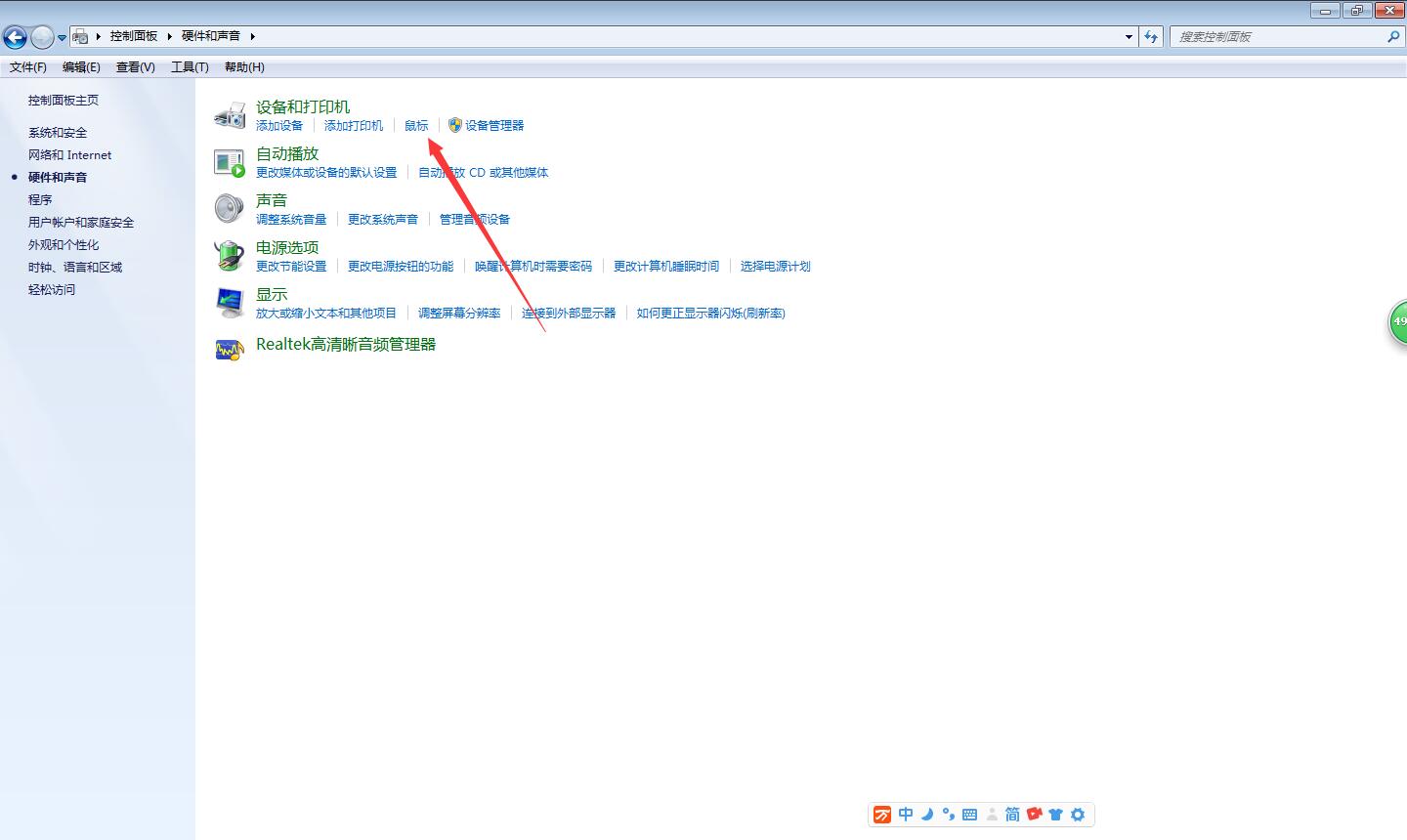
Task: Click 调整屏幕分辨率 link
Action: click(459, 314)
